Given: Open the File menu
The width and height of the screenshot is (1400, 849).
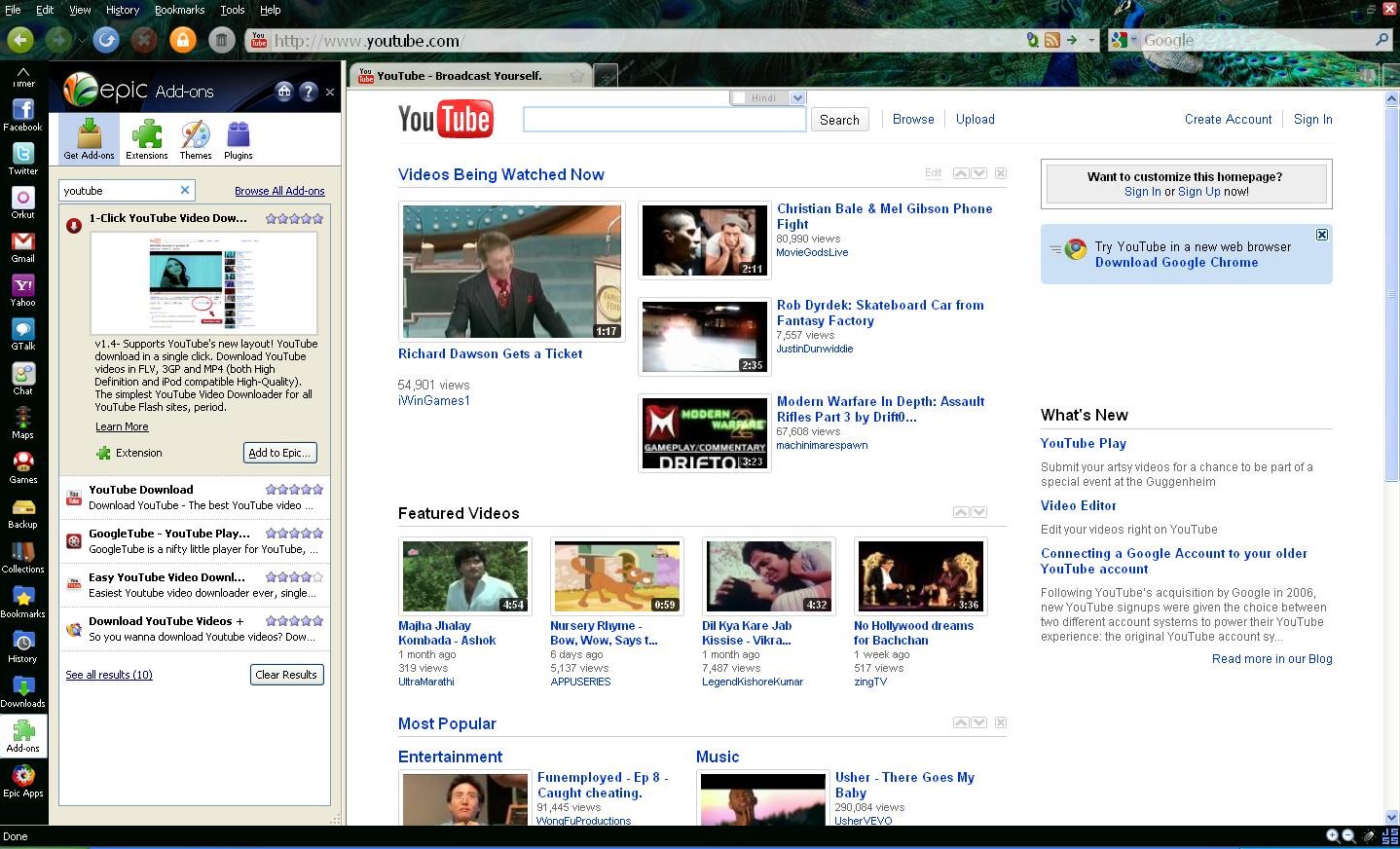Looking at the screenshot, I should 13,10.
